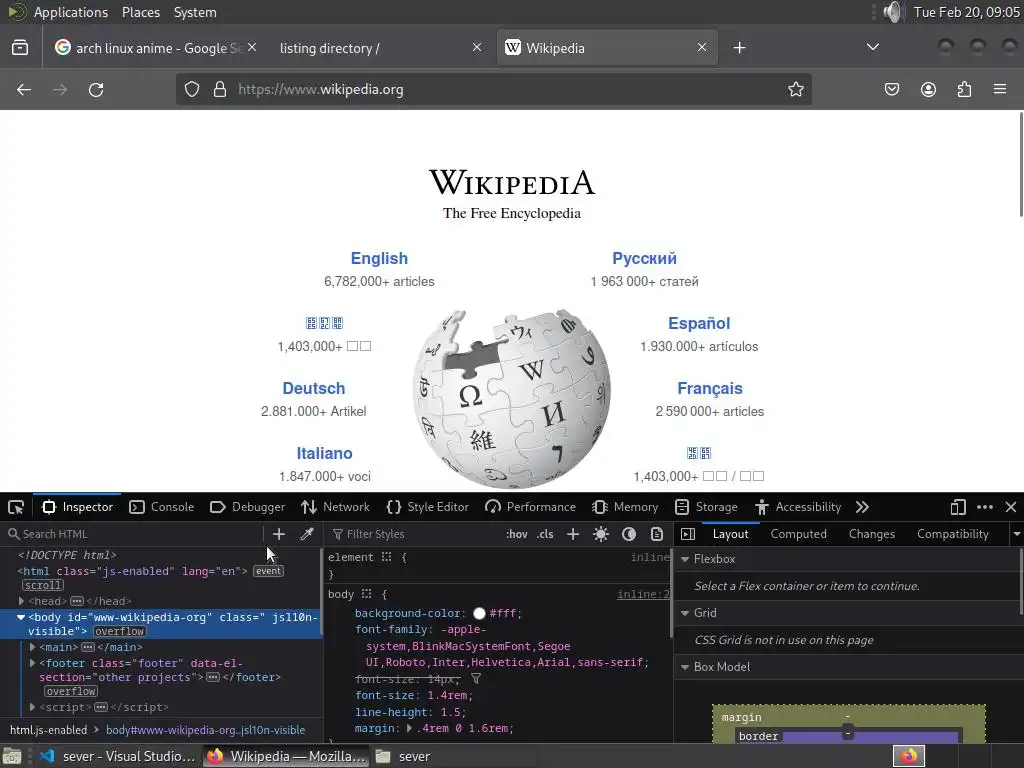This screenshot has height=768, width=1024.
Task: Go back using the back arrow
Action: point(24,89)
